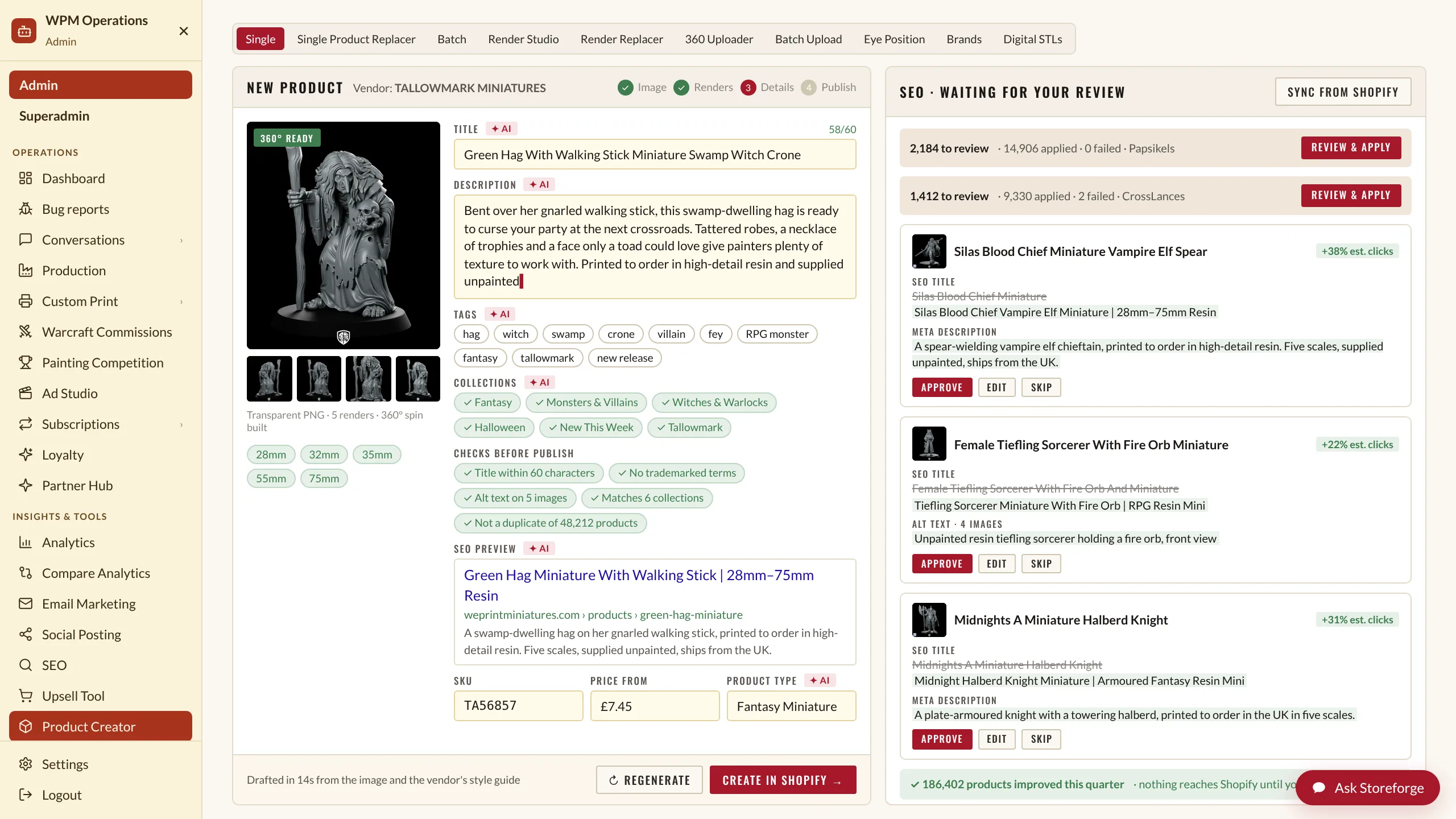This screenshot has width=1456, height=819.
Task: Click the Settings gear icon
Action: [26, 764]
